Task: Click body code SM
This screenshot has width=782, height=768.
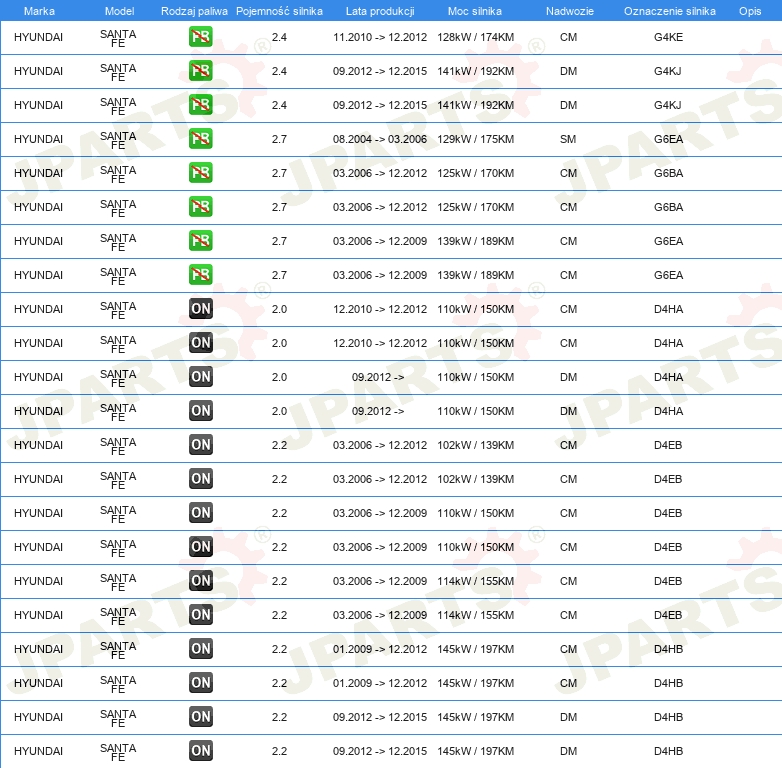Action: coord(568,139)
